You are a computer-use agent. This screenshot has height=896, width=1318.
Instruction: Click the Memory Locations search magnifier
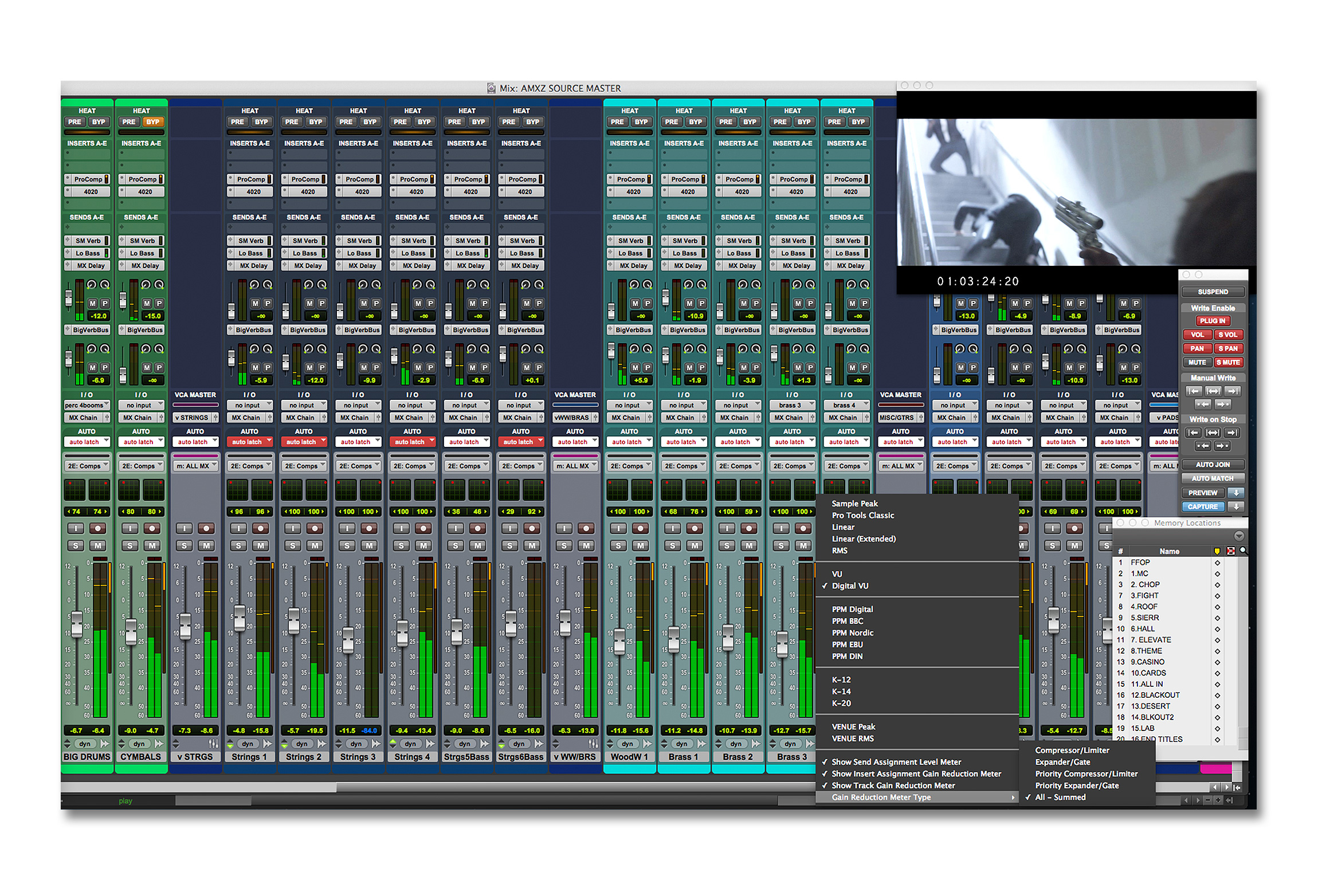(x=1243, y=551)
